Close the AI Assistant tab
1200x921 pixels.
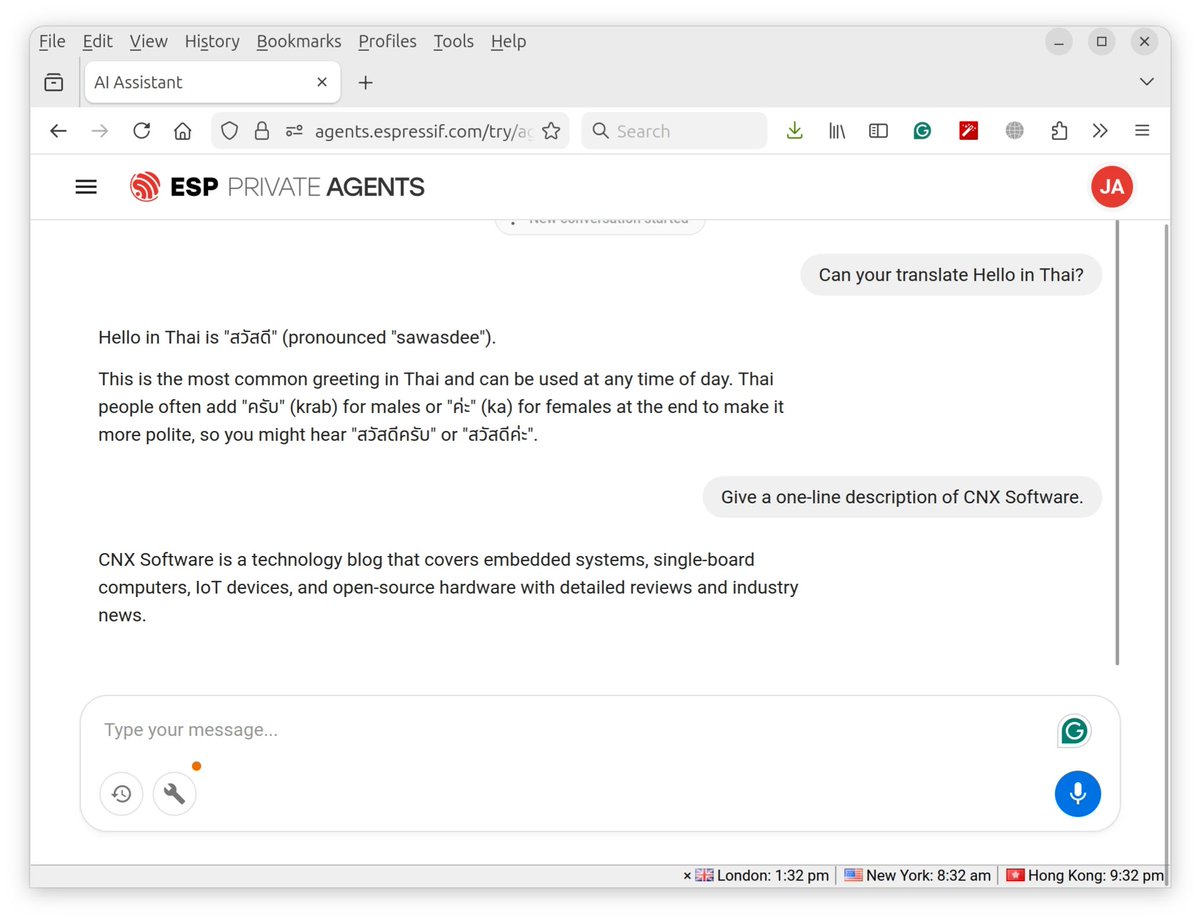click(x=322, y=82)
